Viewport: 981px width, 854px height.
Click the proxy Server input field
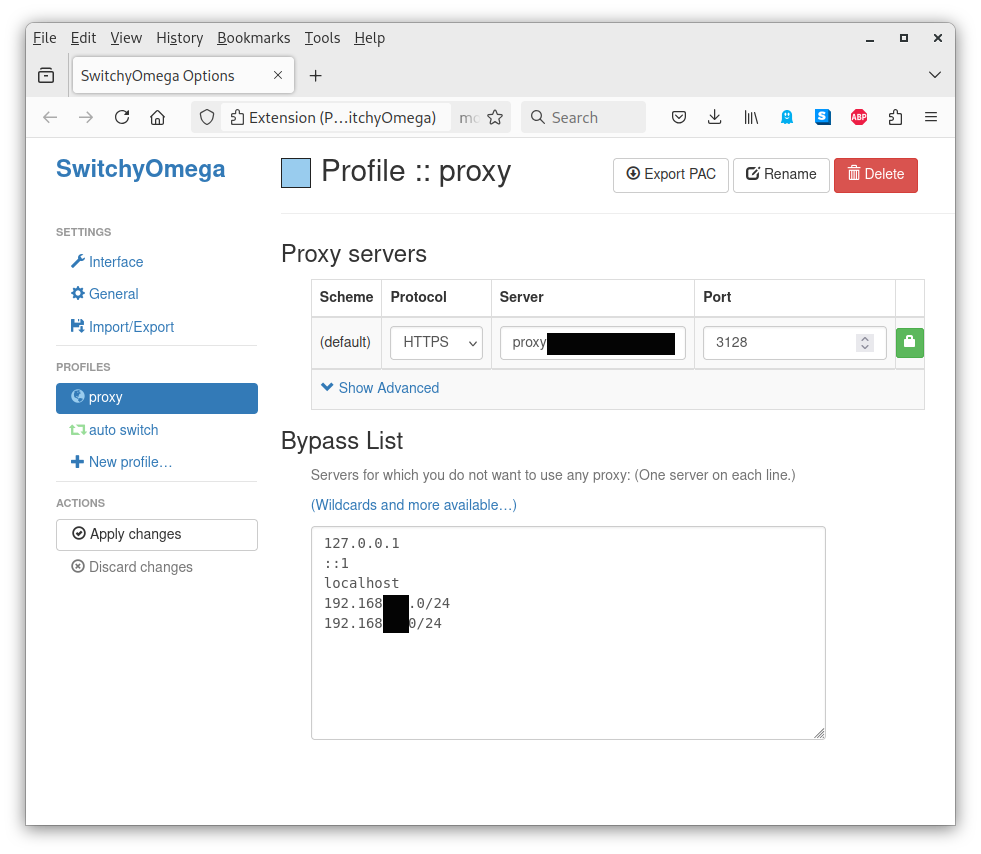tap(592, 342)
